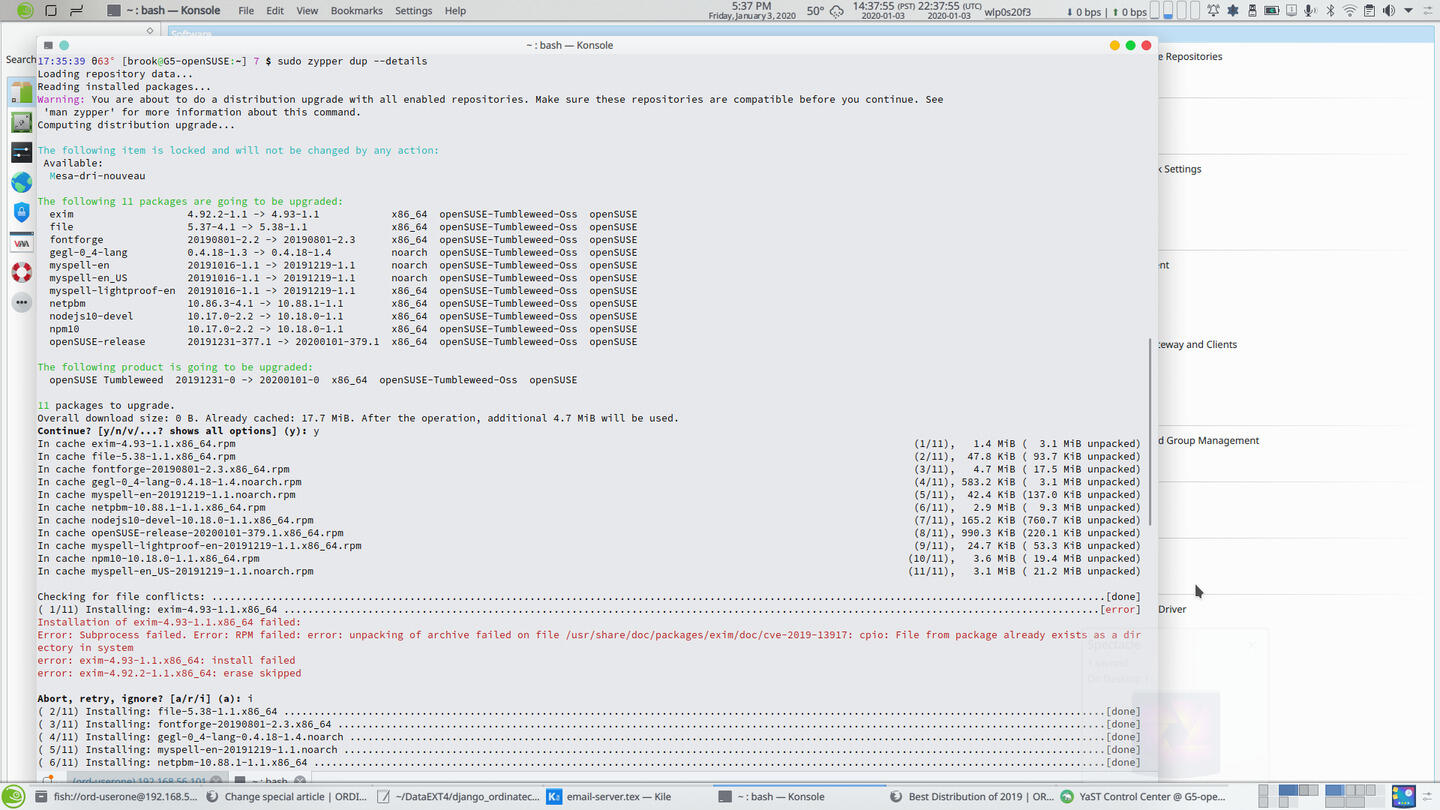Click the first green icon in the left sidebar

coord(21,91)
